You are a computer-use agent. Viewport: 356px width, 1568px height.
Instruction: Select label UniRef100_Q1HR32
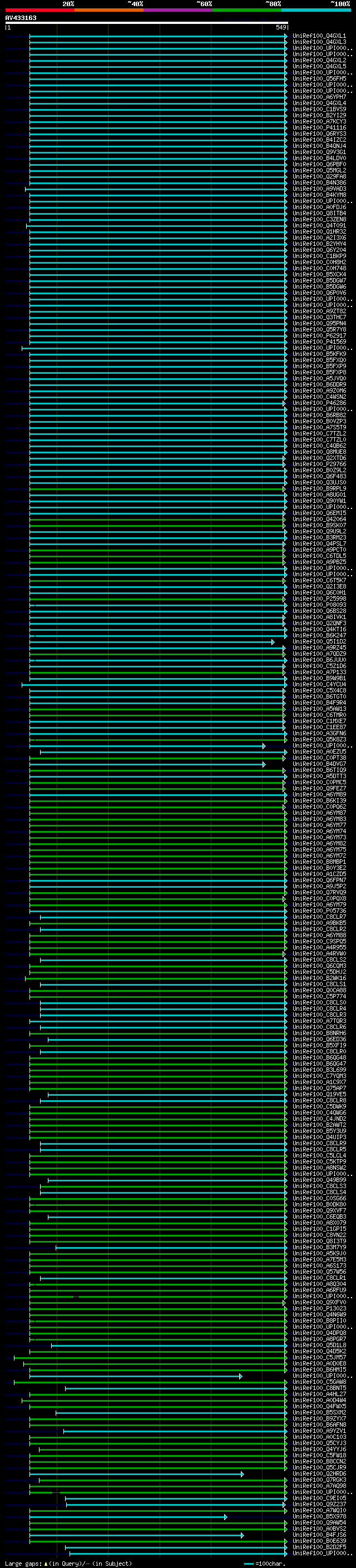pos(319,232)
